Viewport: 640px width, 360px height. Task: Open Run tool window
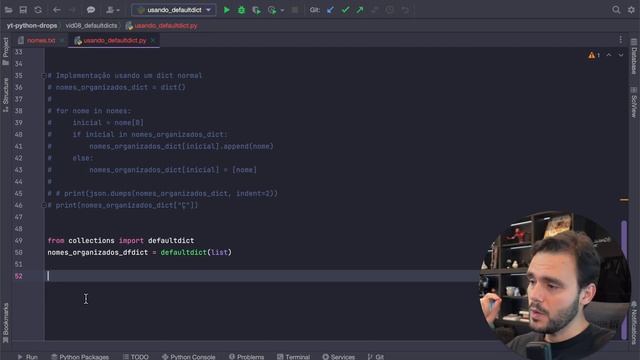point(27,357)
